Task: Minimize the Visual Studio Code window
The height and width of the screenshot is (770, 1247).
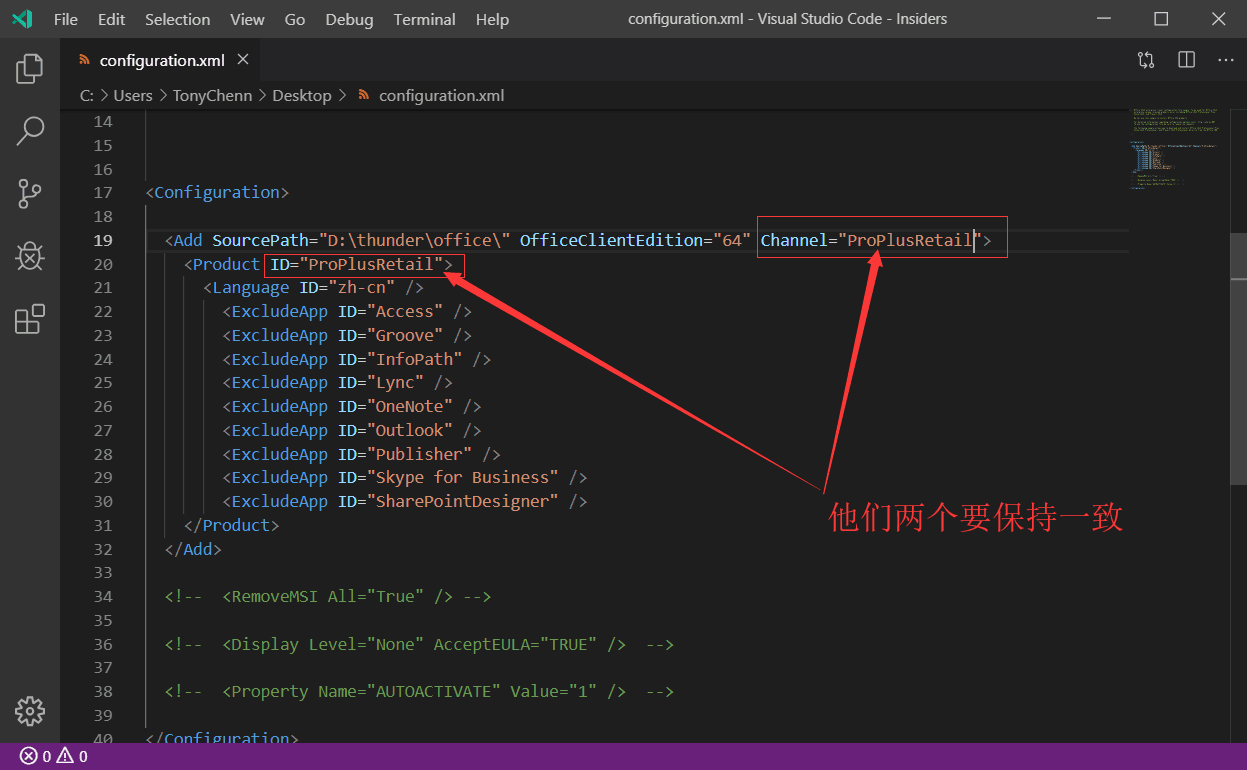Action: 1103,19
